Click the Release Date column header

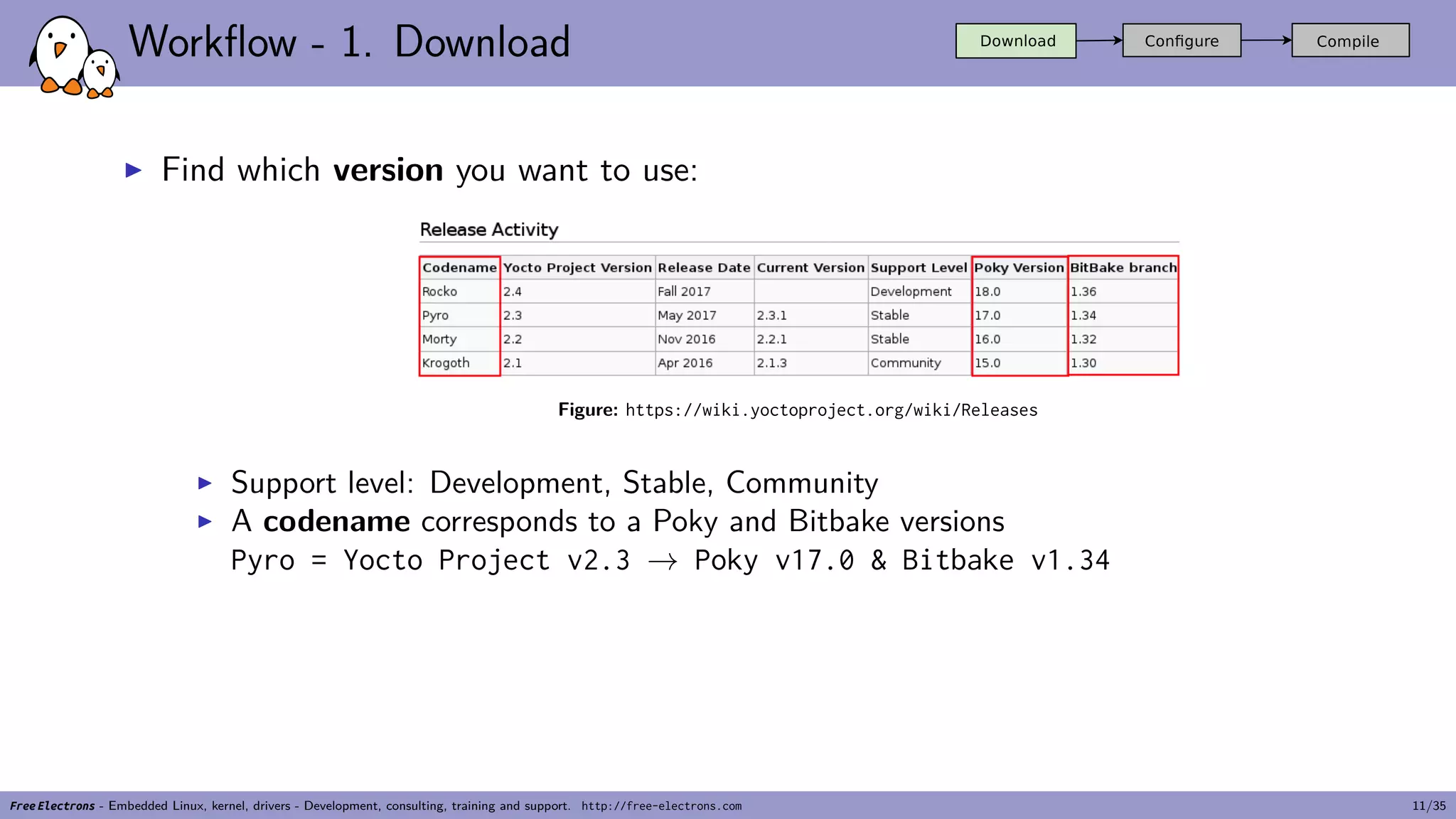pos(704,267)
